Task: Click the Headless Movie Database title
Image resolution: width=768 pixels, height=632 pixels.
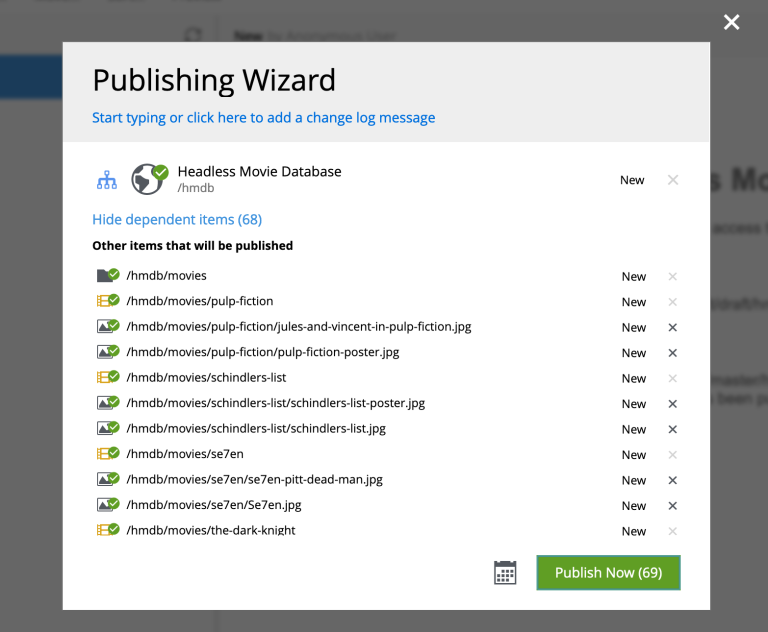Action: [x=260, y=171]
